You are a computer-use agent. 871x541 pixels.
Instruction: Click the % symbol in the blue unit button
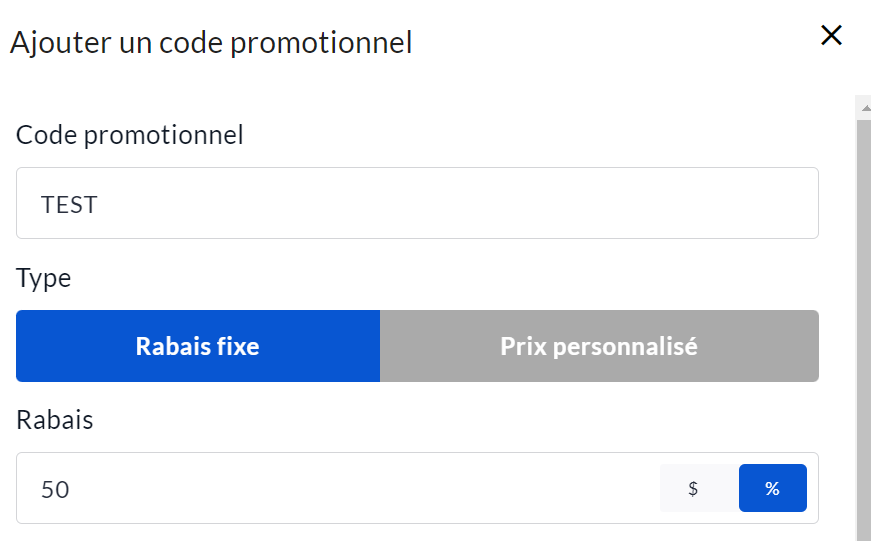pyautogui.click(x=772, y=488)
